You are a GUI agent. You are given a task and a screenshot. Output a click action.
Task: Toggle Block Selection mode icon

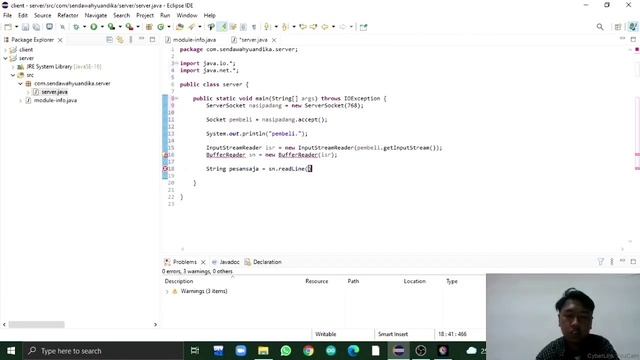[243, 27]
